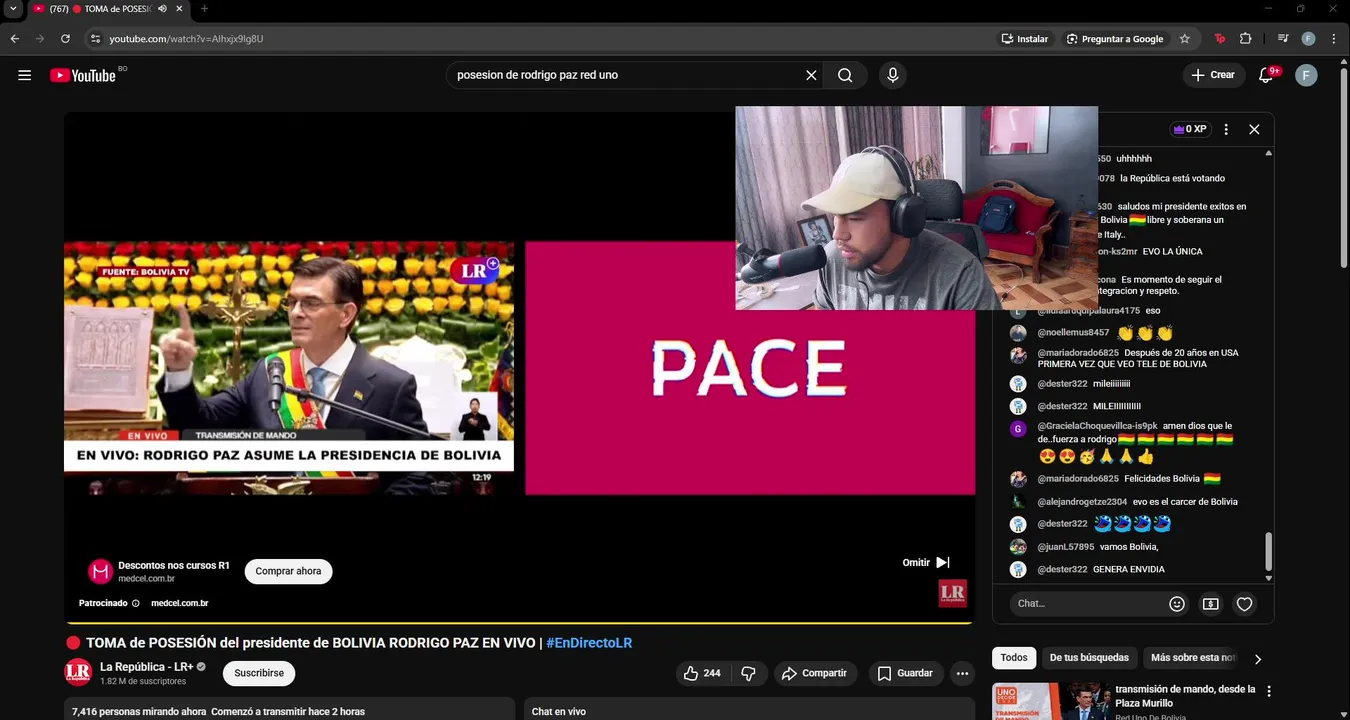Open the Crear menu
The height and width of the screenshot is (720, 1350).
click(x=1213, y=75)
